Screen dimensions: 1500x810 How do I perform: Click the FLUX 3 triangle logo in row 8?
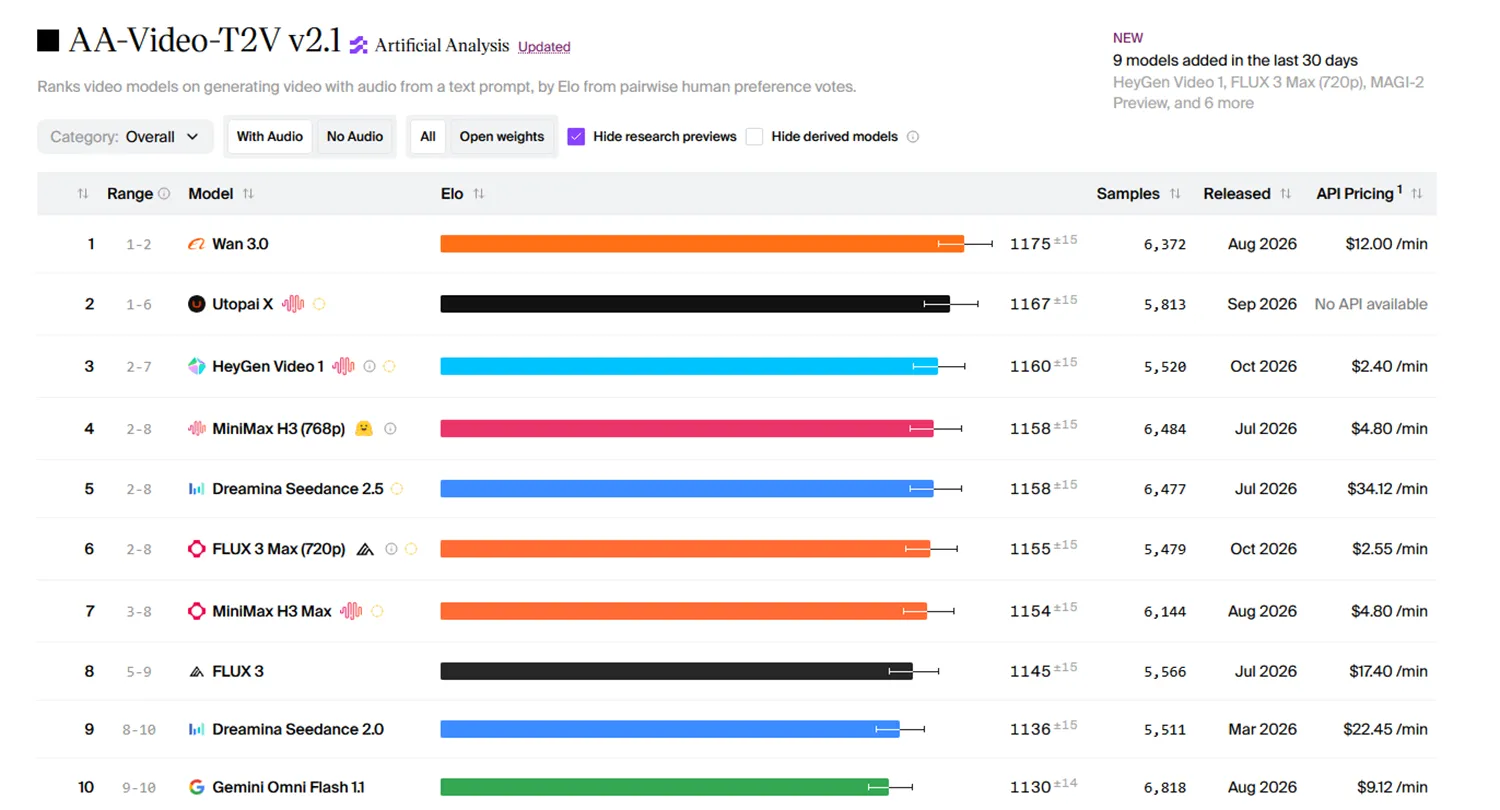(197, 671)
